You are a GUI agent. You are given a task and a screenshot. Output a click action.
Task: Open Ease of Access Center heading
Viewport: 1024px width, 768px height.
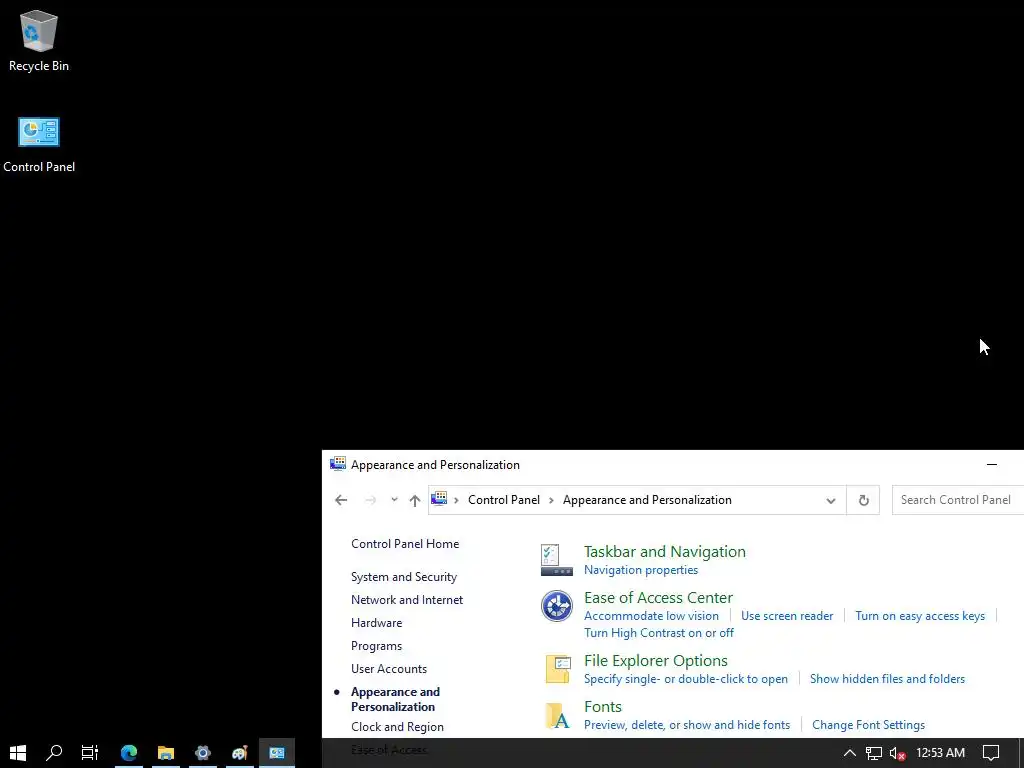pos(658,598)
